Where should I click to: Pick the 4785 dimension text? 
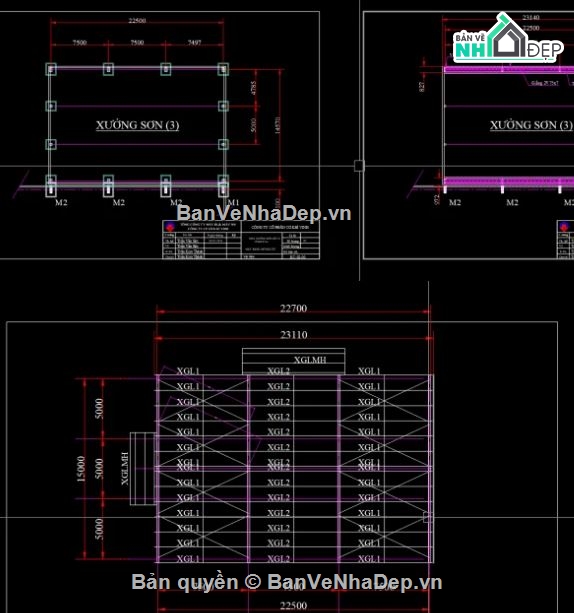[x=253, y=88]
